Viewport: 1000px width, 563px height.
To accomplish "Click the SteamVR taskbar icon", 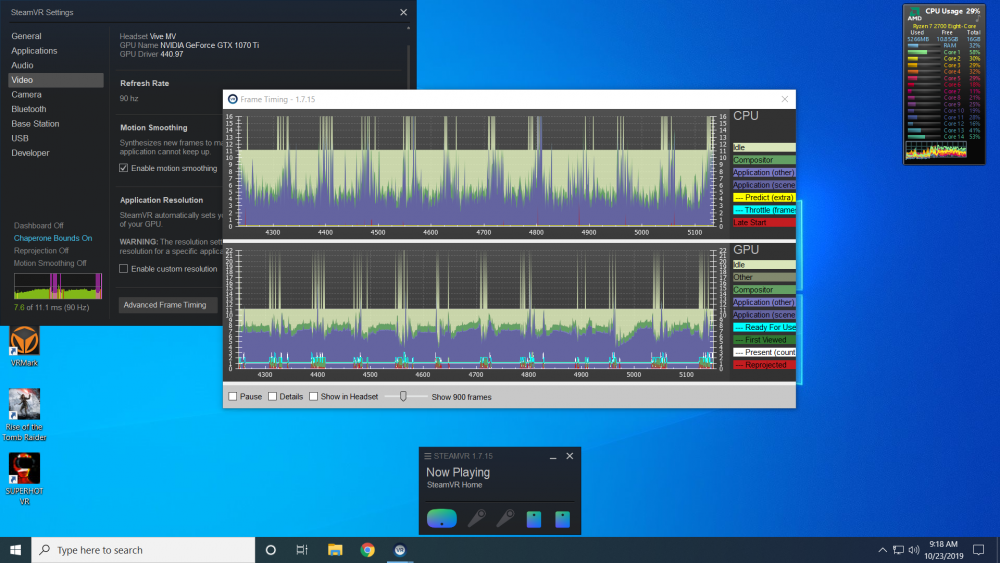I will click(400, 550).
